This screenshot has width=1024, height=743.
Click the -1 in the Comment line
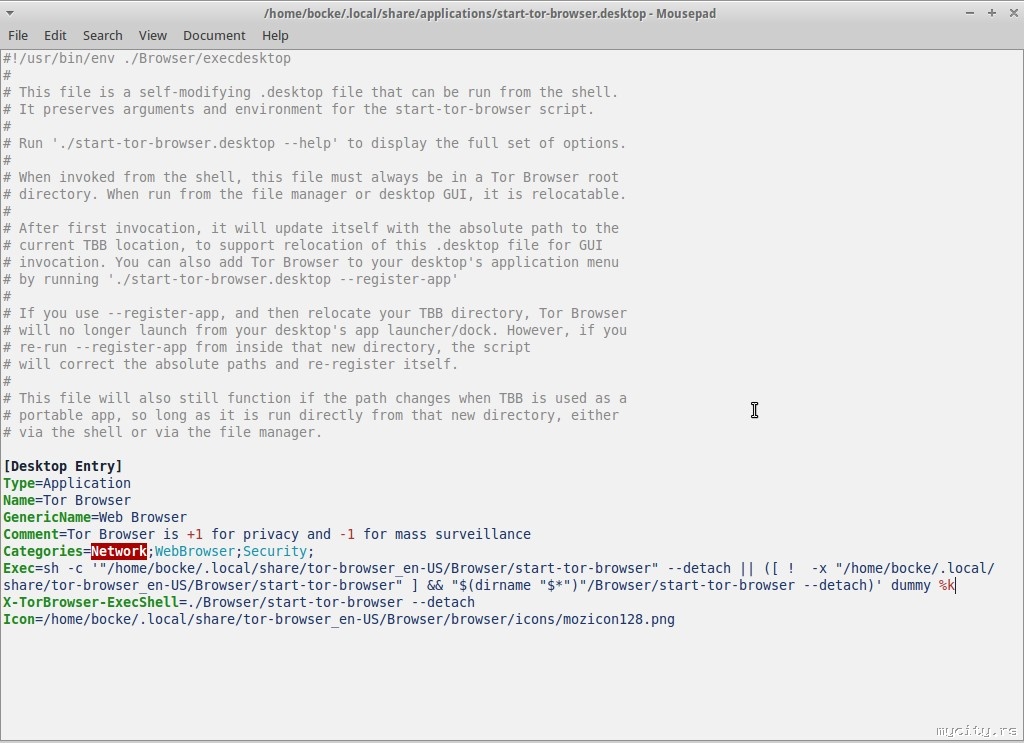pos(347,534)
